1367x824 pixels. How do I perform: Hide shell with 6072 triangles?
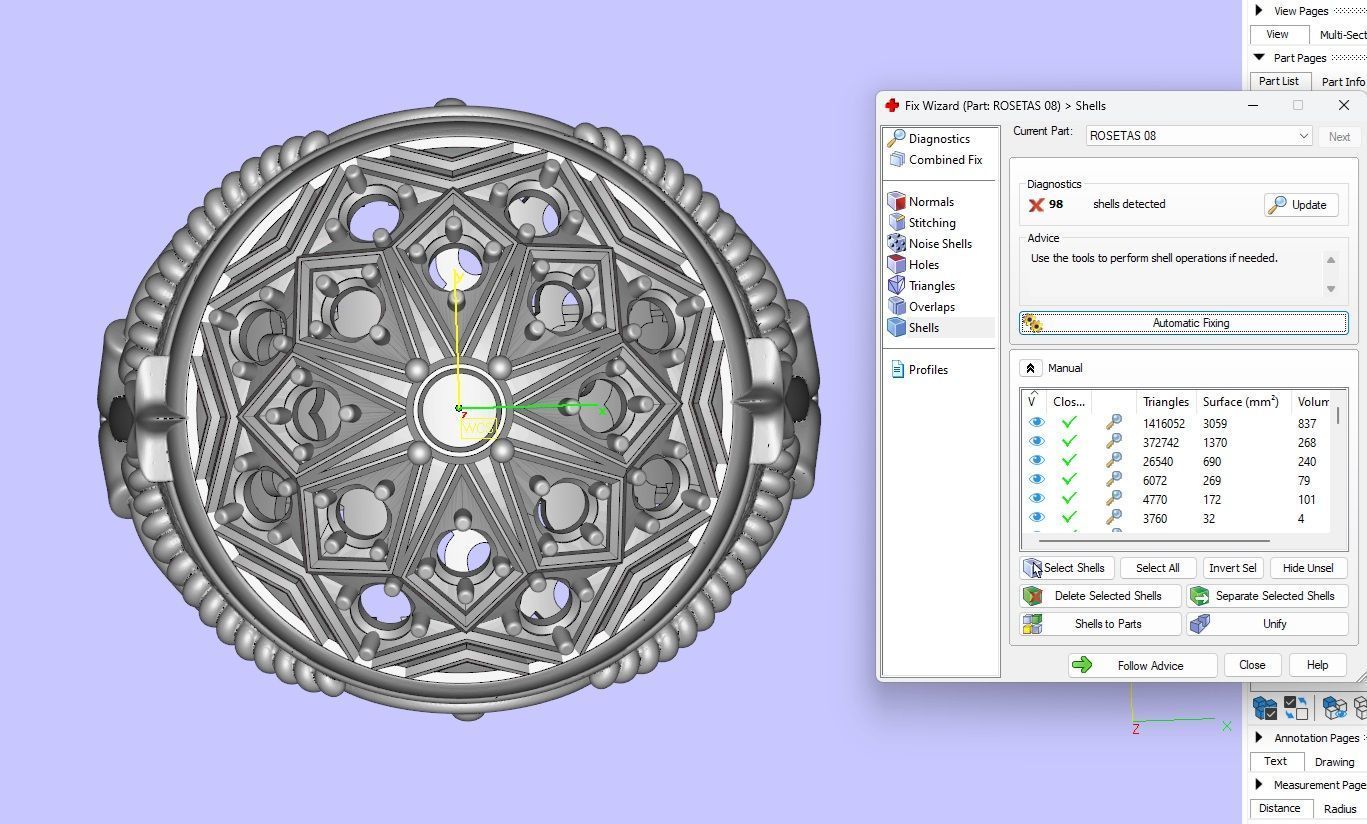[1036, 481]
